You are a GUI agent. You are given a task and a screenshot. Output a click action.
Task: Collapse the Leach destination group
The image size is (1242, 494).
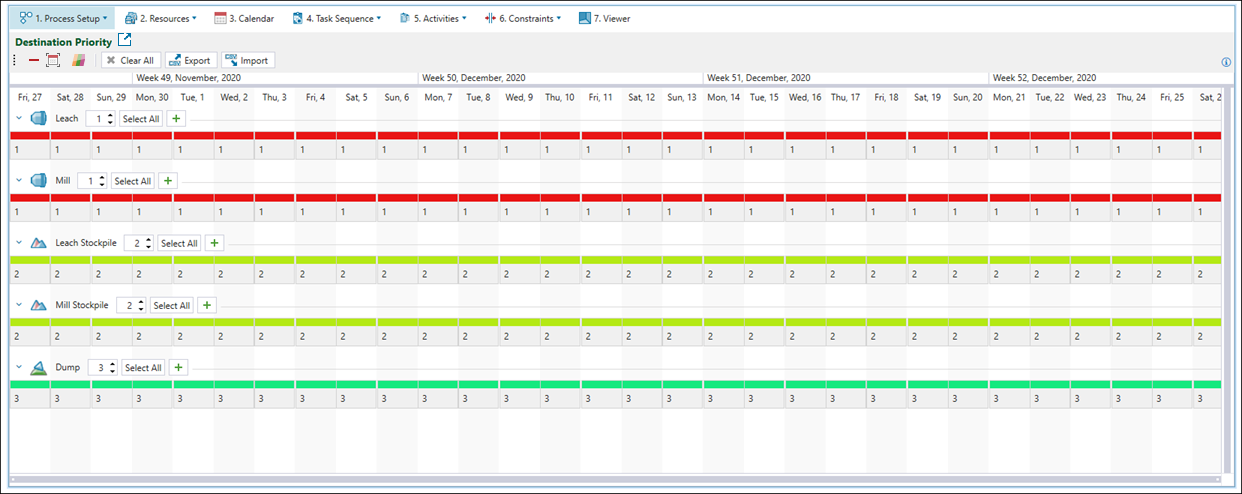coord(18,119)
